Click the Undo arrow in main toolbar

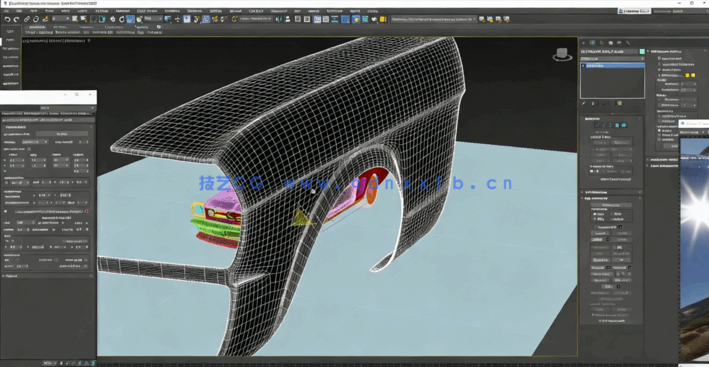pos(7,19)
